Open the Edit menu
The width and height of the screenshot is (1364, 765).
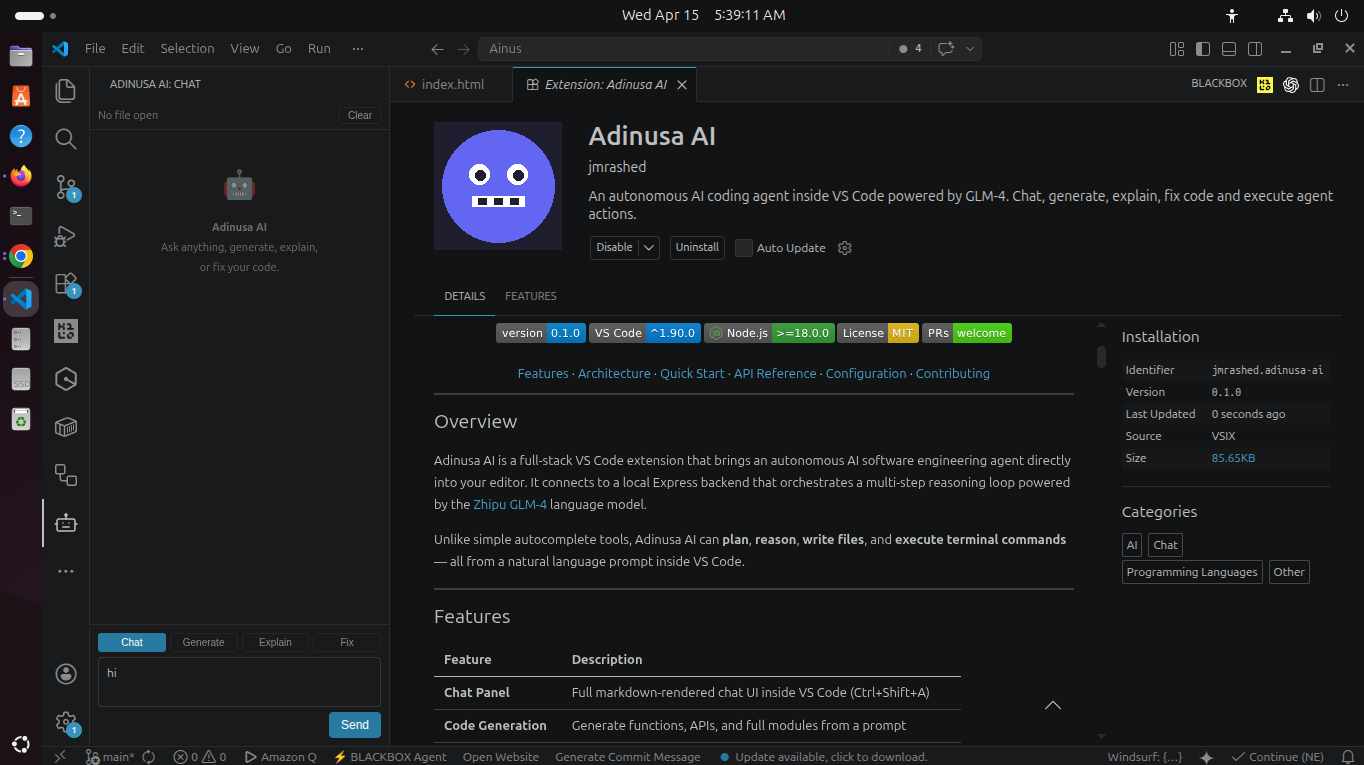[133, 48]
